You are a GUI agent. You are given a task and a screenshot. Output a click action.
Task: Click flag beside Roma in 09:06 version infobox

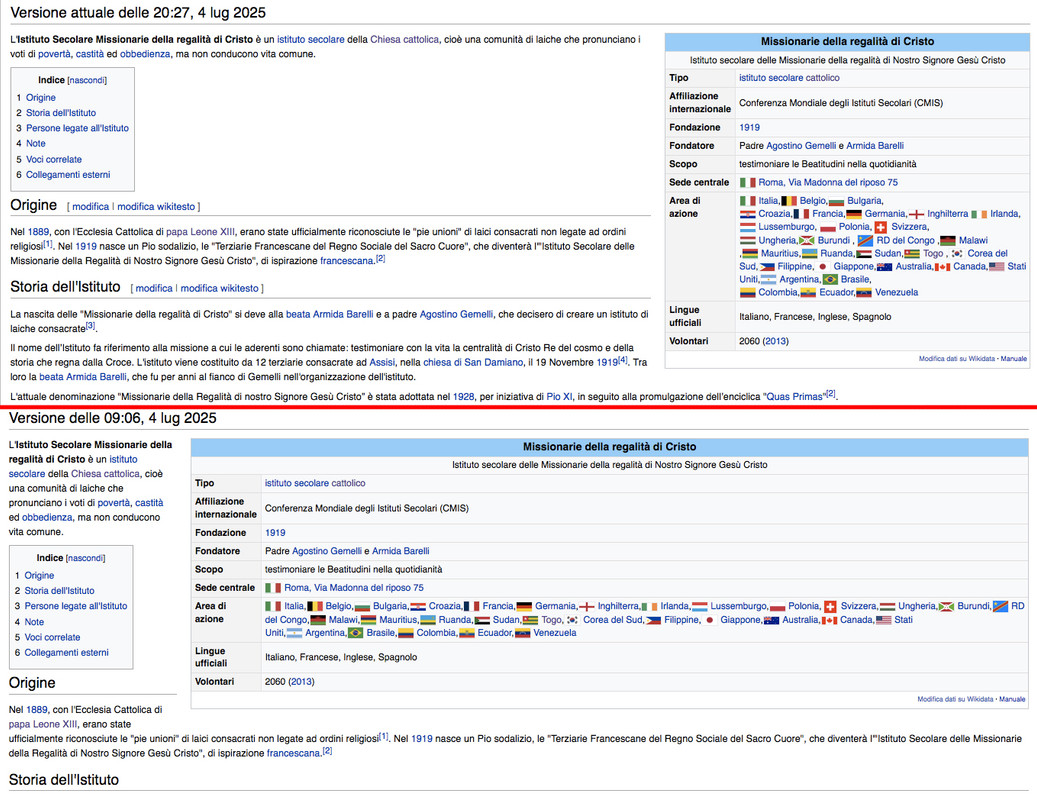pyautogui.click(x=273, y=588)
